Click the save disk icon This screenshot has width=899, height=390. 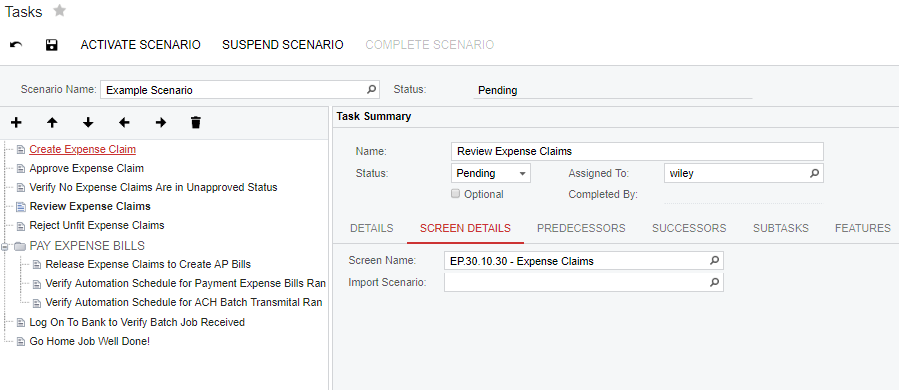click(x=52, y=45)
